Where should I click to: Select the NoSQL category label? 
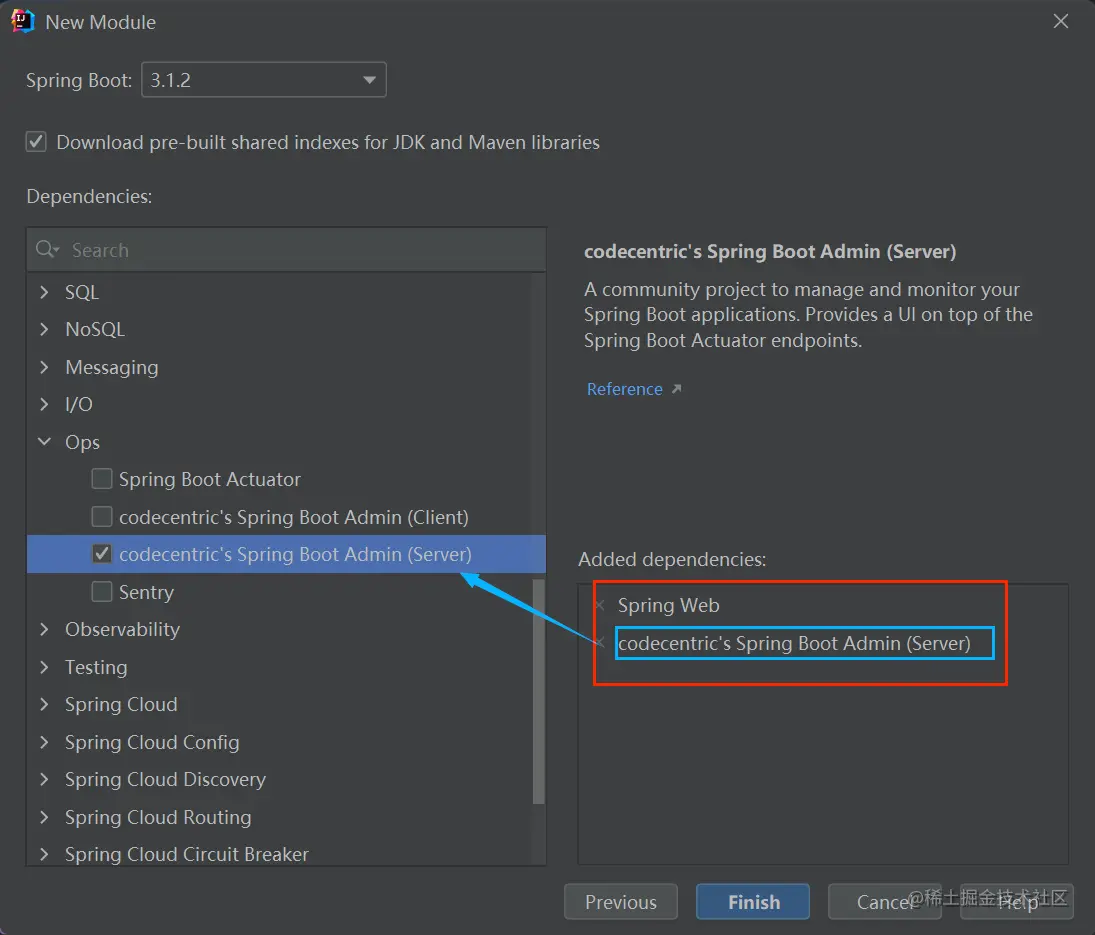(x=95, y=329)
